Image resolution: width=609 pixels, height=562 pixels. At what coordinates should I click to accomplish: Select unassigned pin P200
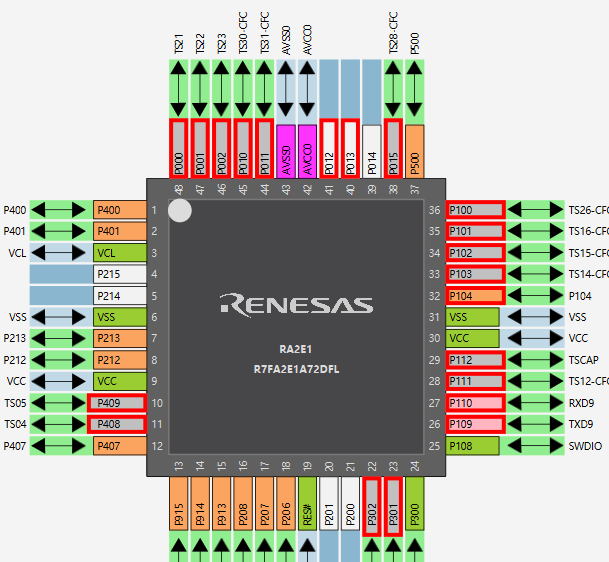point(350,503)
